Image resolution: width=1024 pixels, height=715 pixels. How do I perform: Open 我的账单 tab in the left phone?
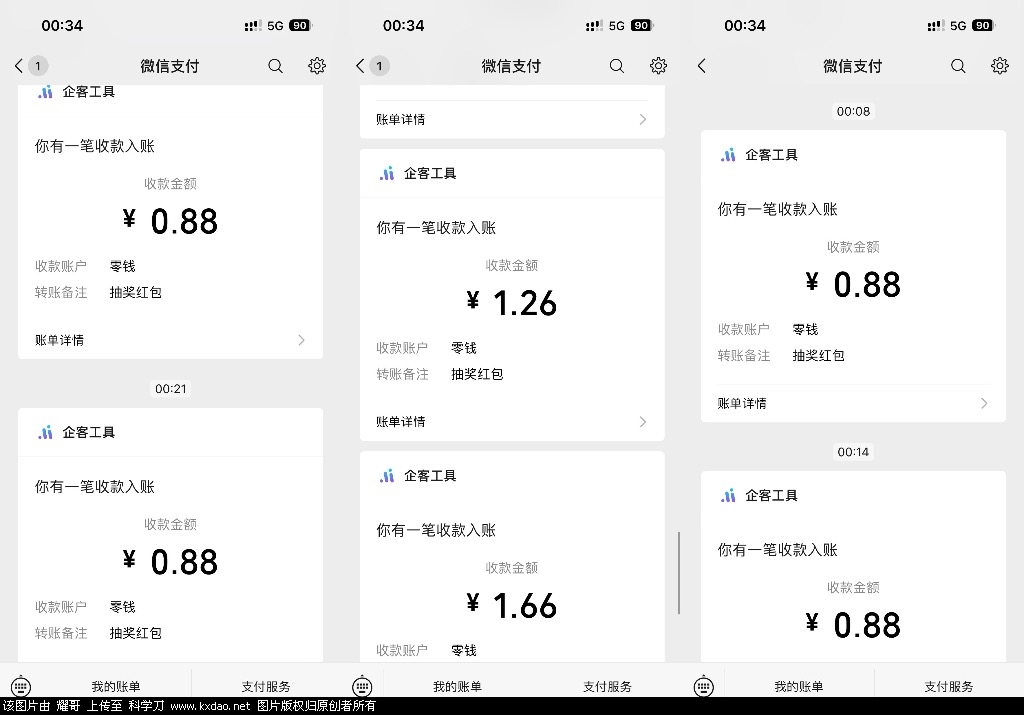click(x=116, y=686)
